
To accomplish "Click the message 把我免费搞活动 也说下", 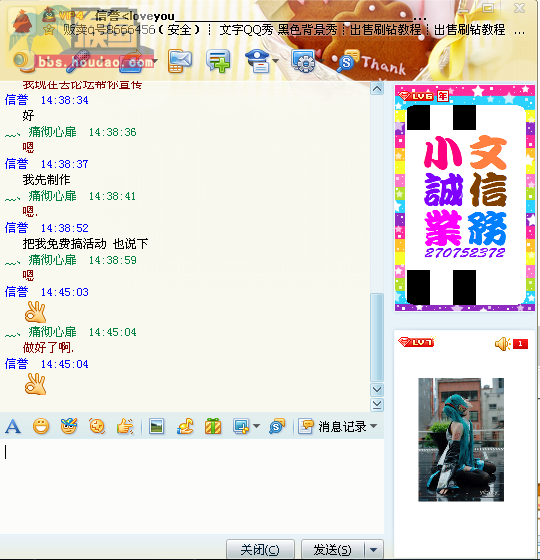I will point(85,244).
